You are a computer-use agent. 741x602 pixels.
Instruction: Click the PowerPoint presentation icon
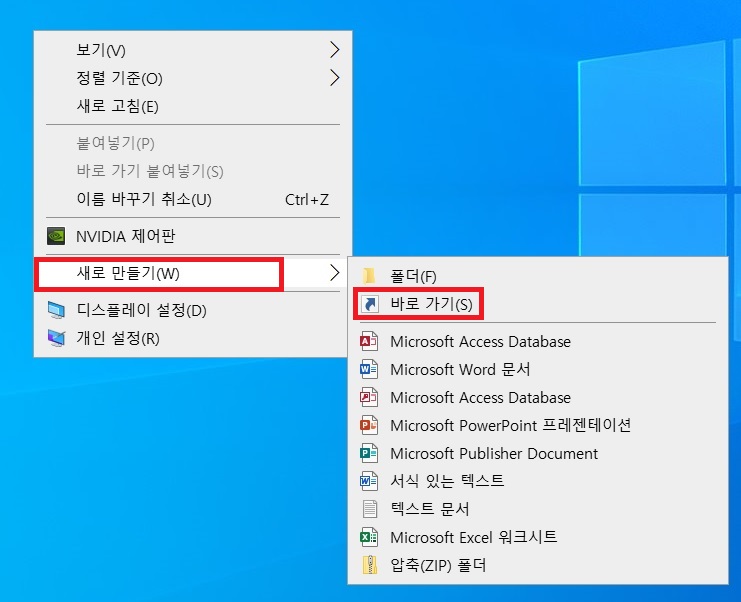[x=369, y=425]
